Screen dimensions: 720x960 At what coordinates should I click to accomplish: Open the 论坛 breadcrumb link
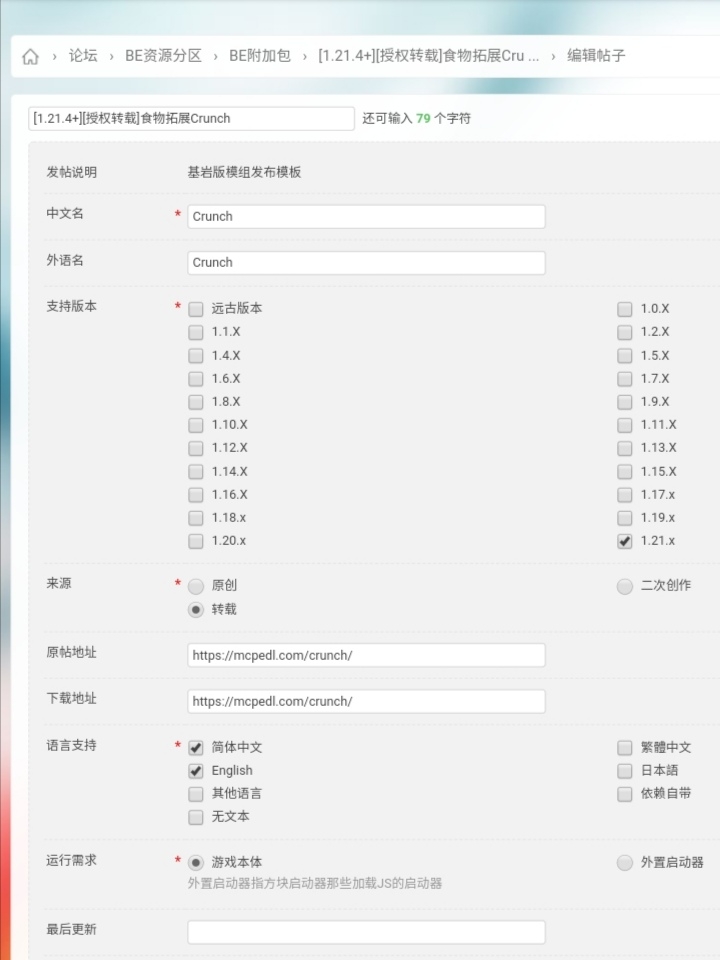[x=83, y=56]
